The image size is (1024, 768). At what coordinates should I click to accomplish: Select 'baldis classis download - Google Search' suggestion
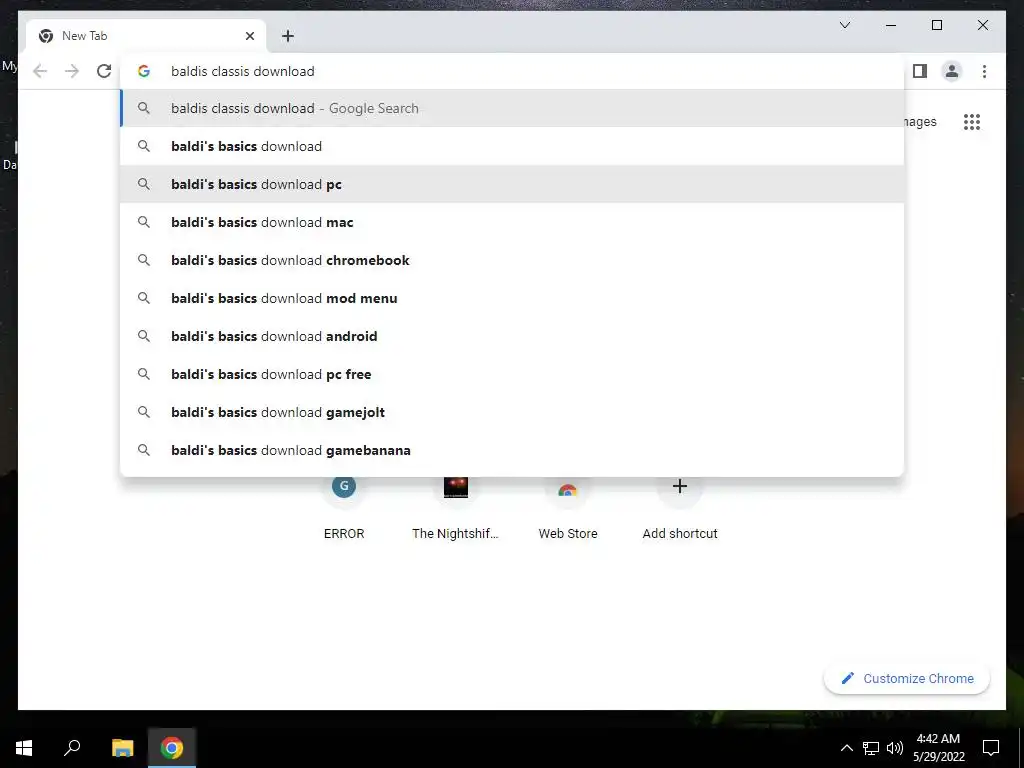[x=512, y=108]
